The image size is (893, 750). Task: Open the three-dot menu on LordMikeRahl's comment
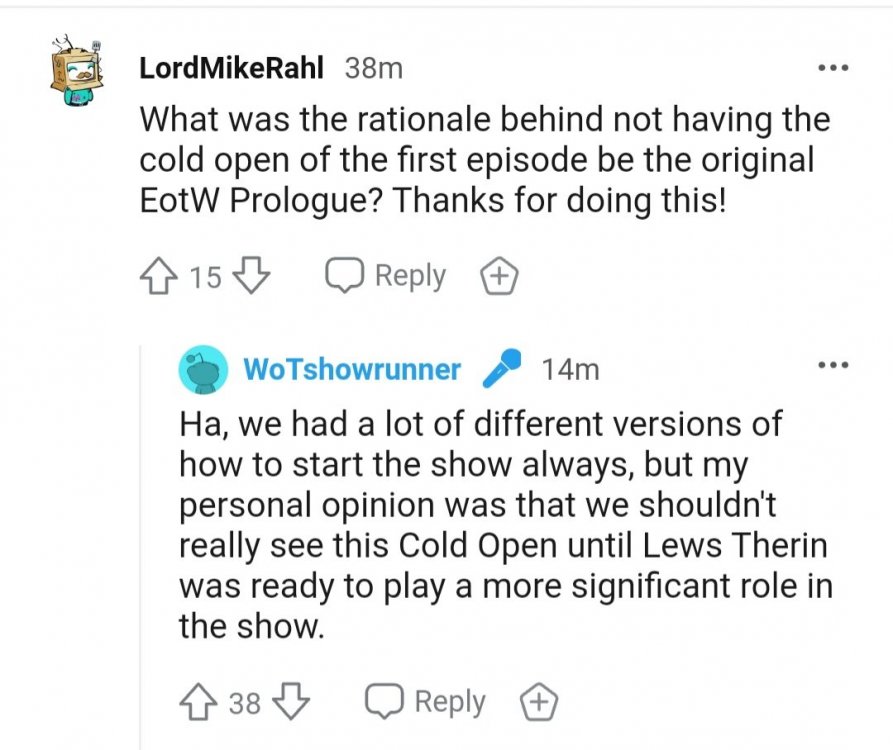tap(832, 68)
